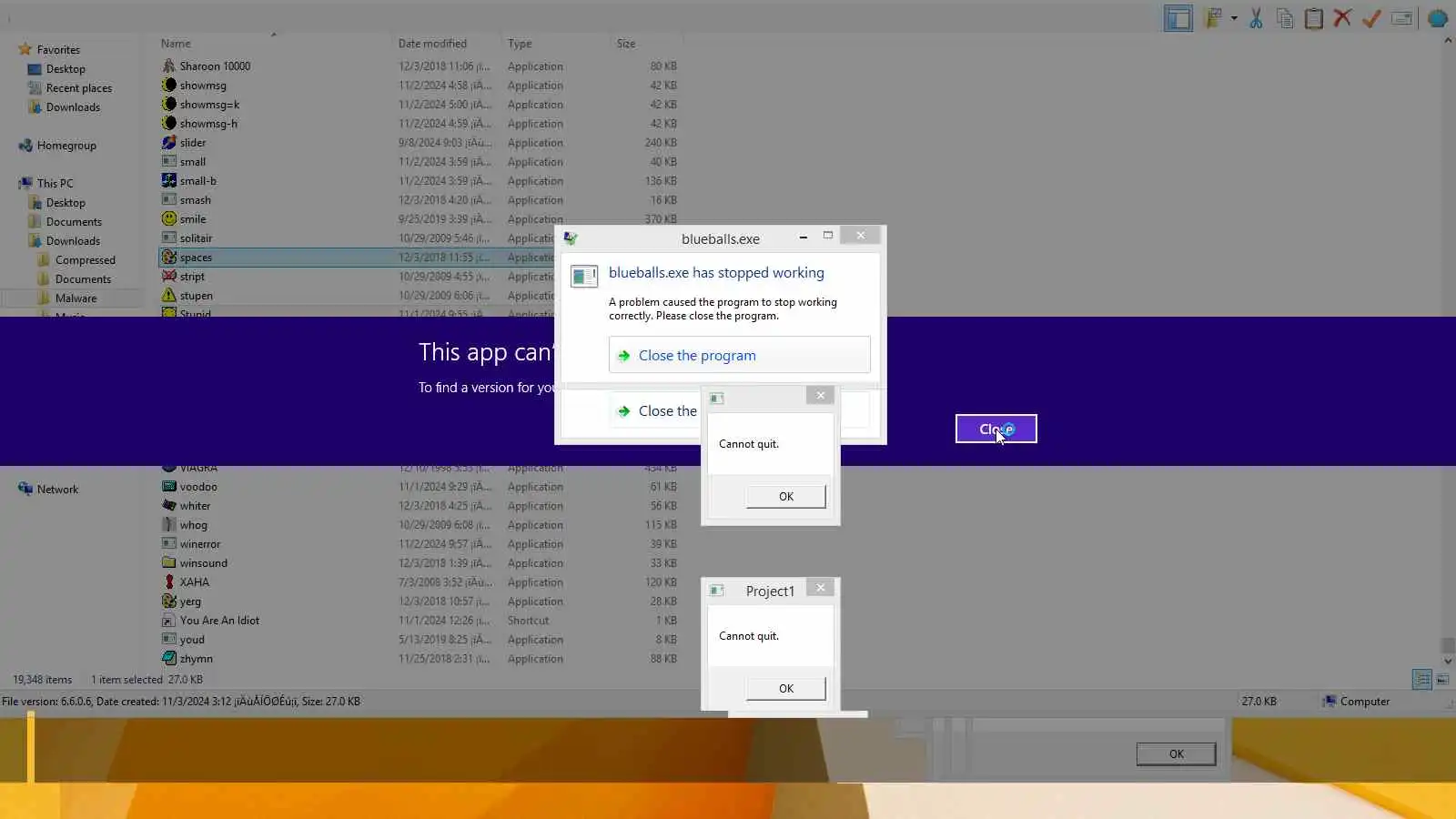Sort by the Size column header

(626, 44)
